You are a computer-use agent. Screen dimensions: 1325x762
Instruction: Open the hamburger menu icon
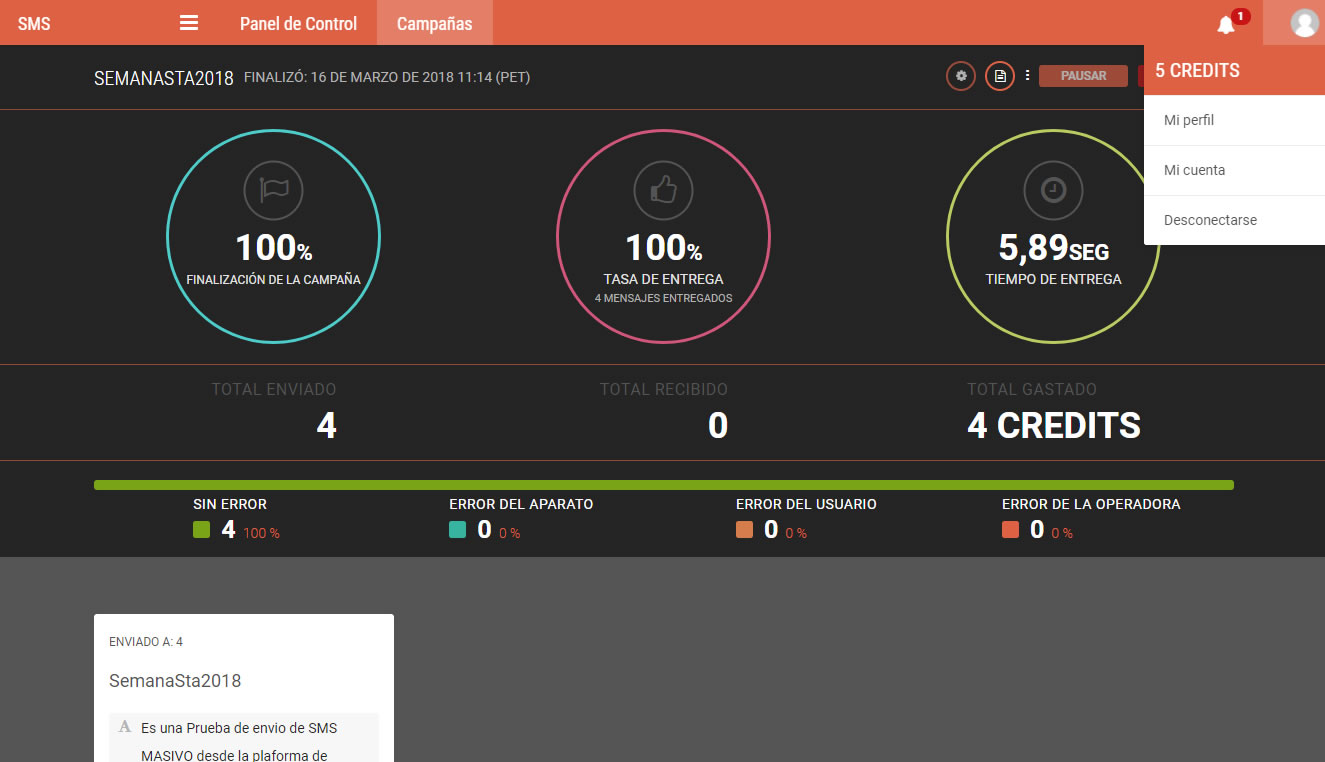pos(188,23)
